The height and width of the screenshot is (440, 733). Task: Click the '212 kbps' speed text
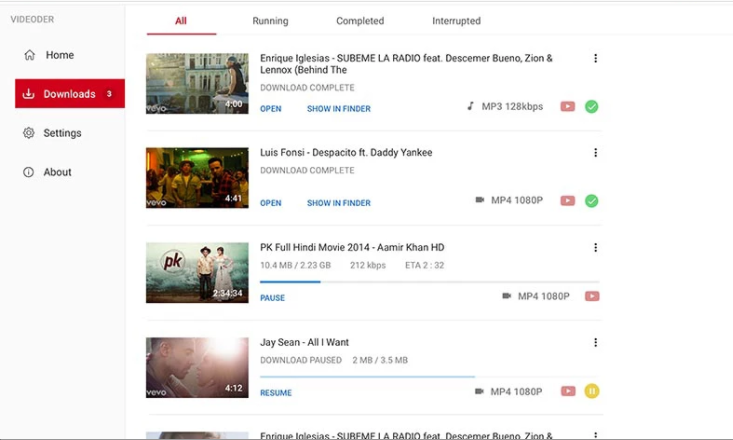pos(368,265)
